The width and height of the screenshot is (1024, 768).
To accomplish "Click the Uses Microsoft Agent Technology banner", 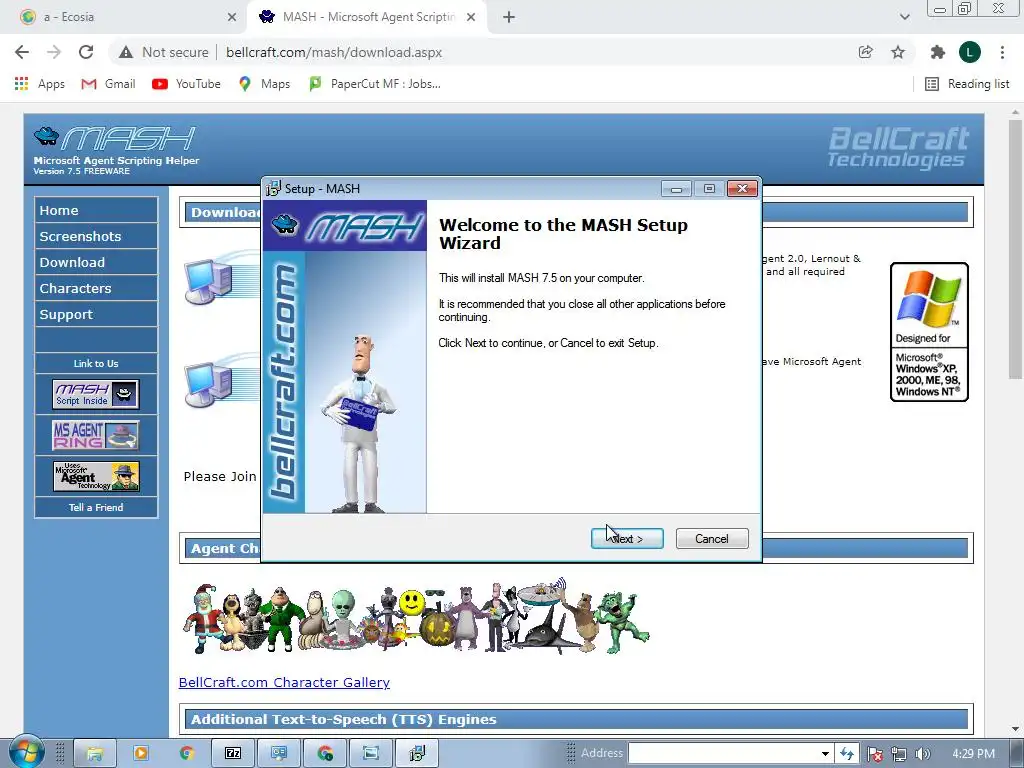I will coord(96,476).
